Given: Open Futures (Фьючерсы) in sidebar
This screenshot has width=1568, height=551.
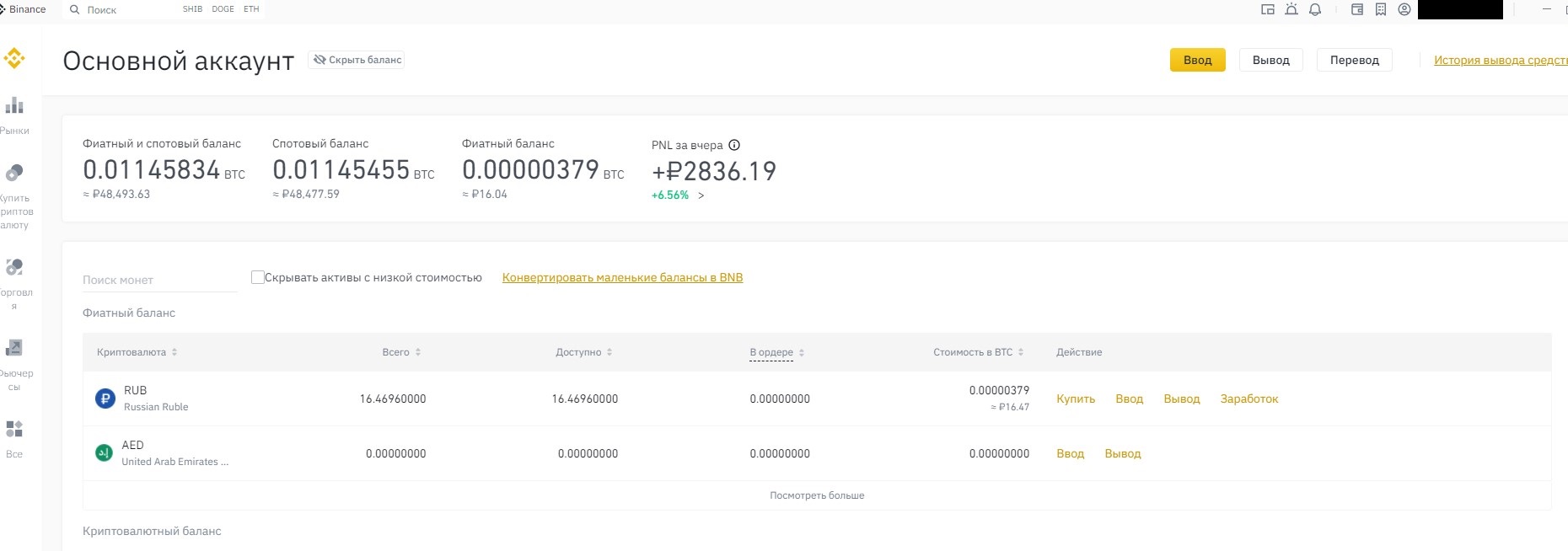Looking at the screenshot, I should (14, 366).
